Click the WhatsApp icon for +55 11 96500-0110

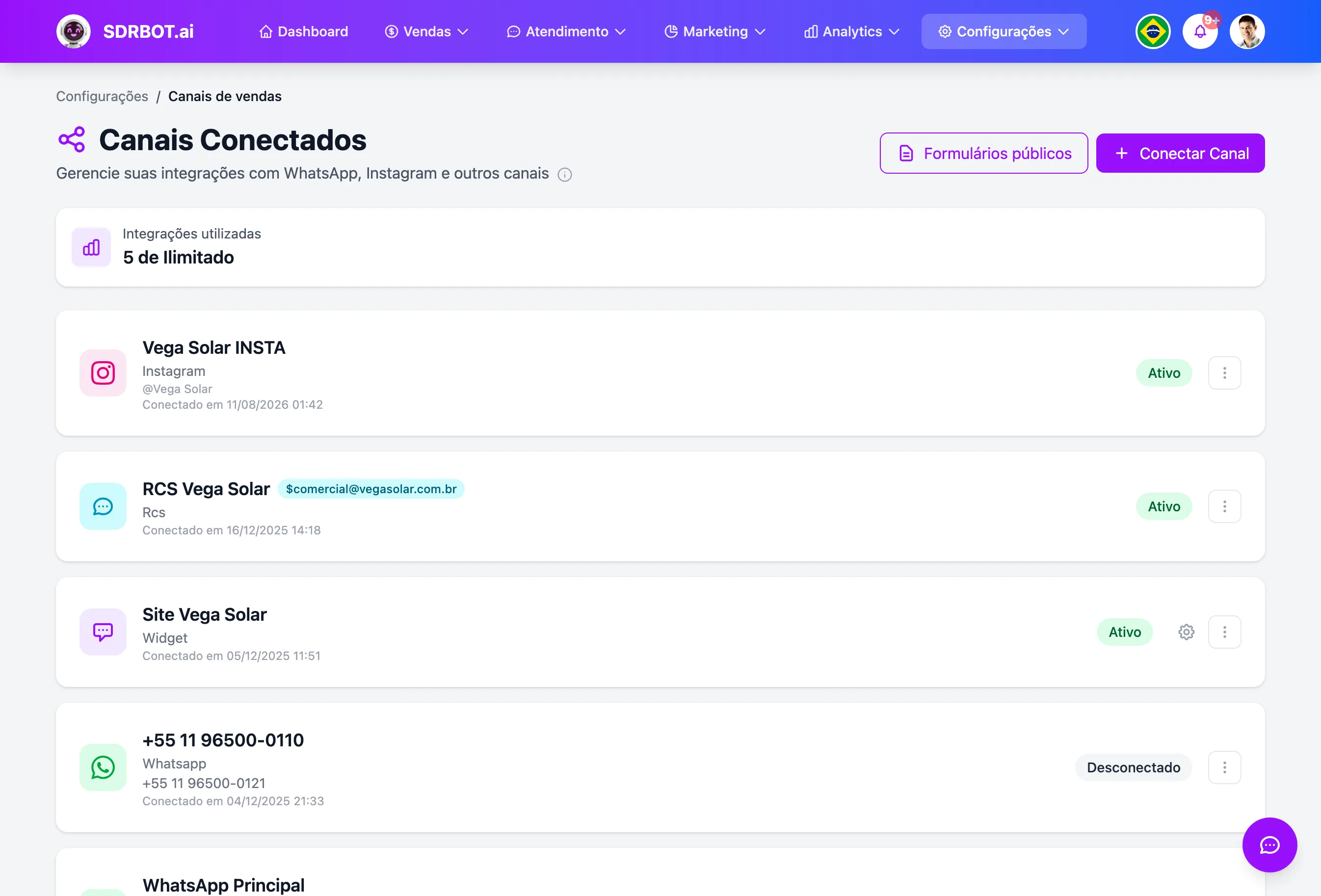[103, 767]
